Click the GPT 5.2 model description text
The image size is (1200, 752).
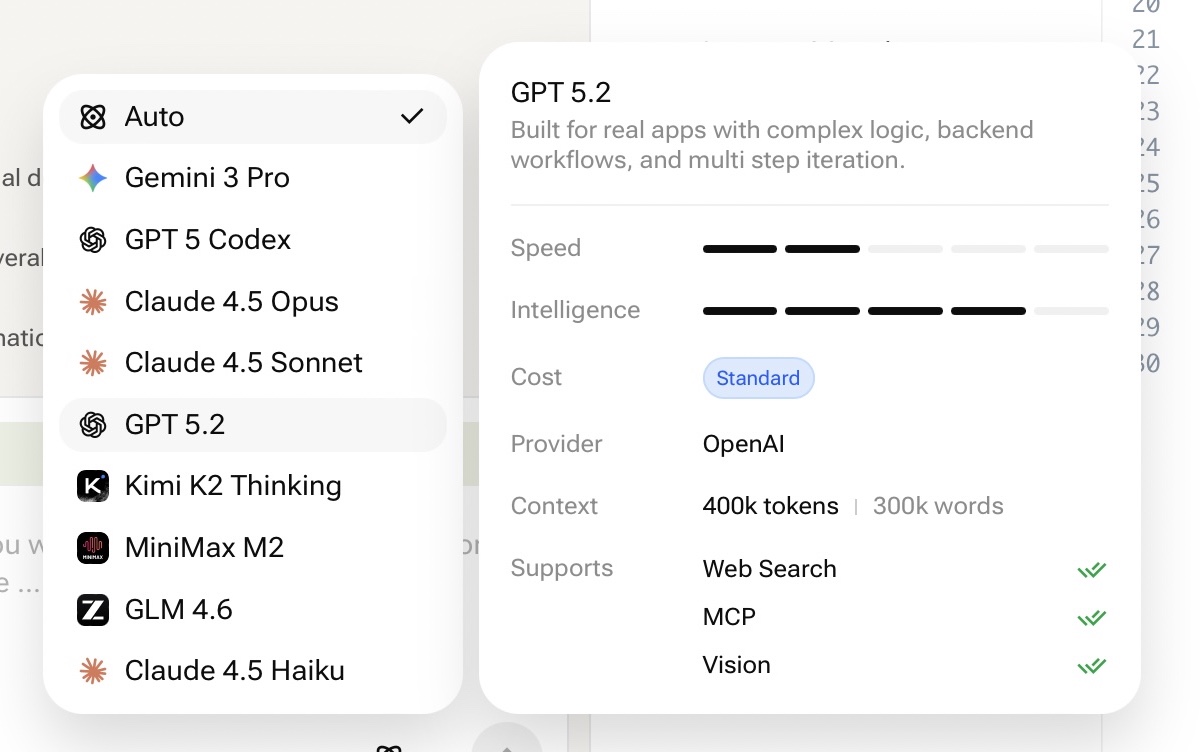pyautogui.click(x=772, y=145)
